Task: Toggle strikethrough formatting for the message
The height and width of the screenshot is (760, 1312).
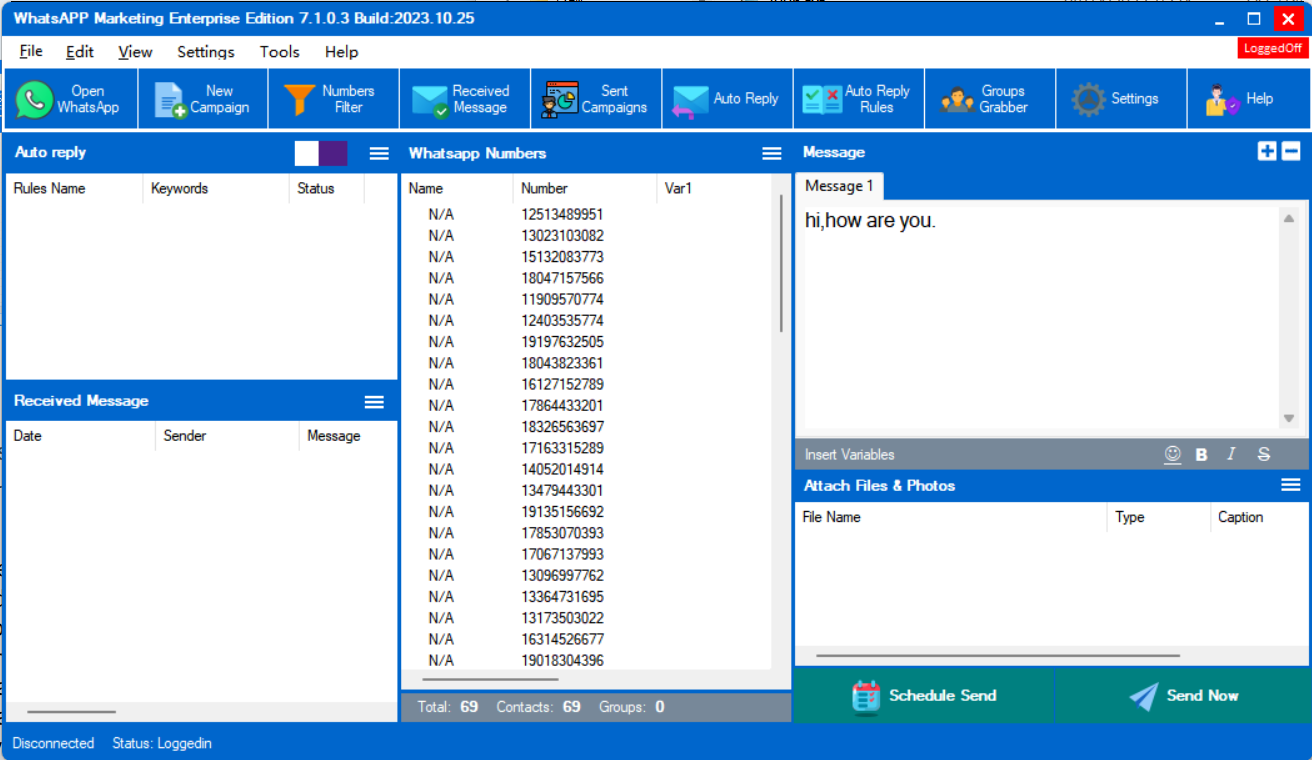Action: point(1263,454)
